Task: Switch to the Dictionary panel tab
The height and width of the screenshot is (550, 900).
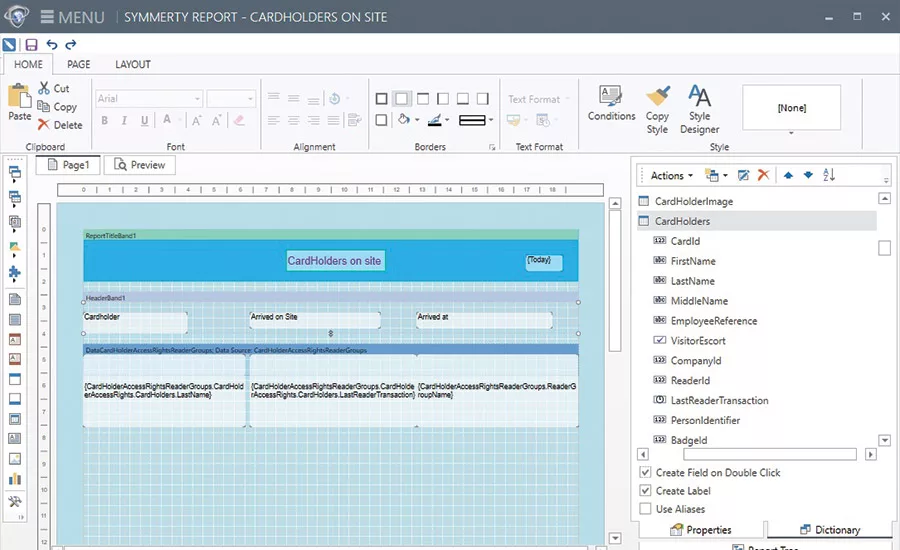Action: tap(830, 530)
